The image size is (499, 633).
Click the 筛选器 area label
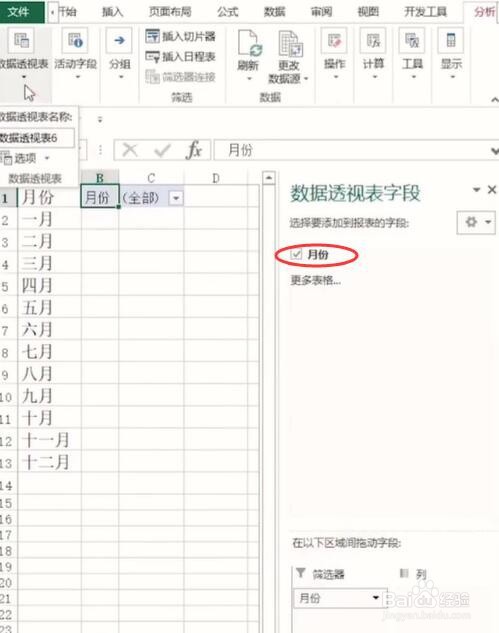[x=328, y=574]
